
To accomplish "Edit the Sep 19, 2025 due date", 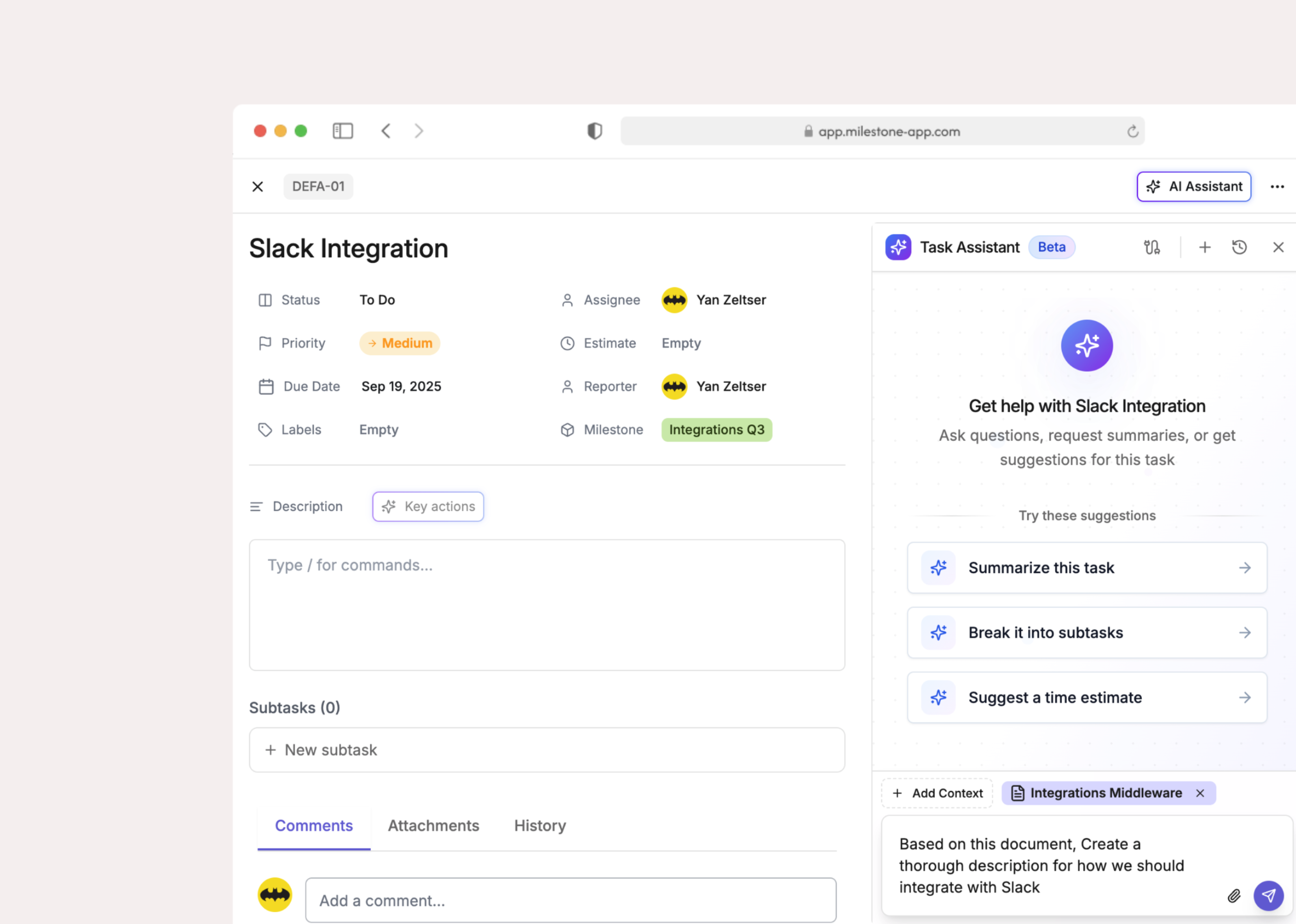I will (401, 386).
